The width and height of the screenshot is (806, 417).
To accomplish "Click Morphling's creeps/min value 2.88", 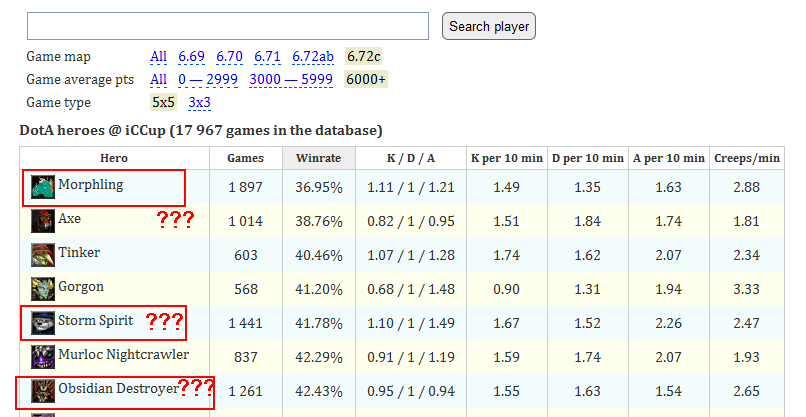I will (x=747, y=187).
